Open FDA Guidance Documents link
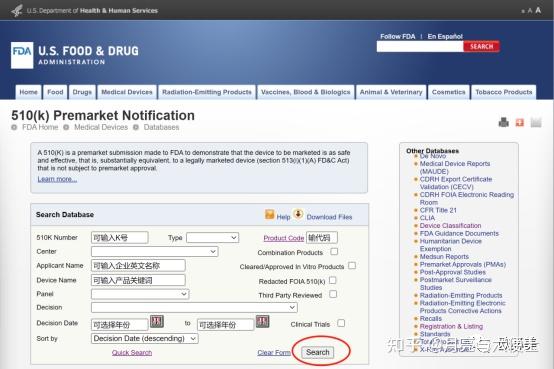554x369 pixels. [459, 233]
